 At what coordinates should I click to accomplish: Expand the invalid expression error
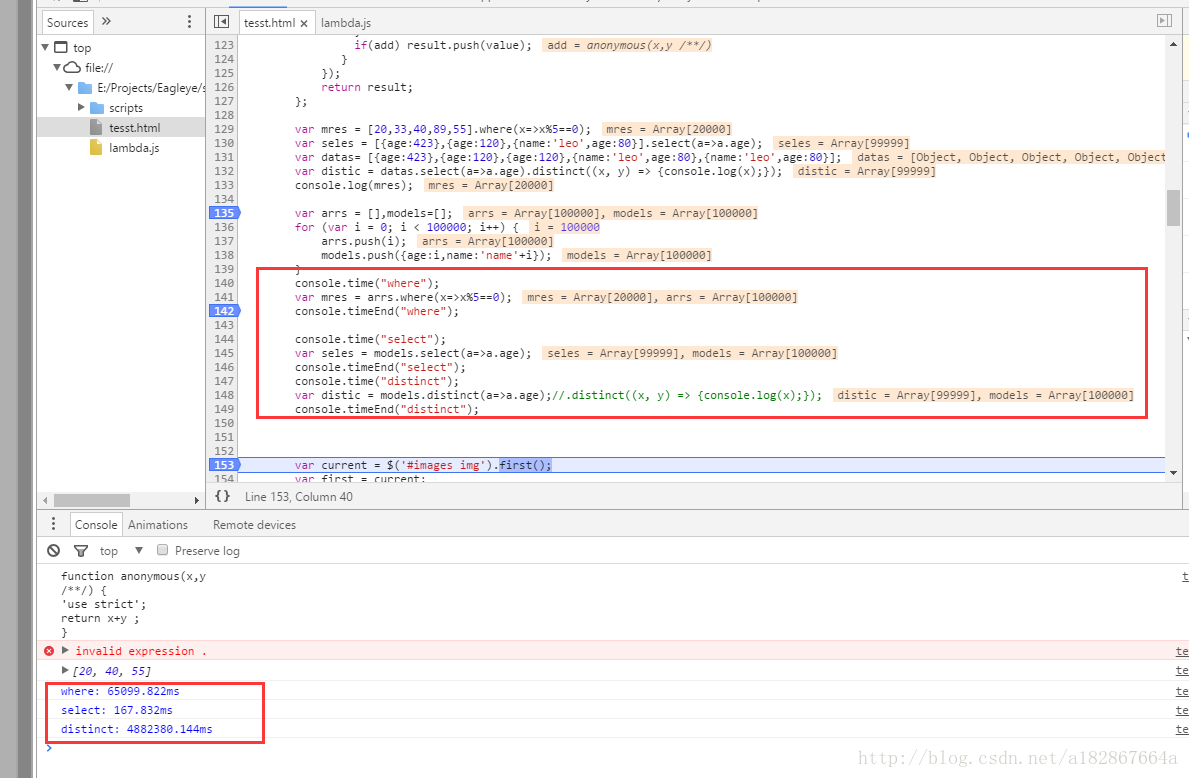coord(65,650)
